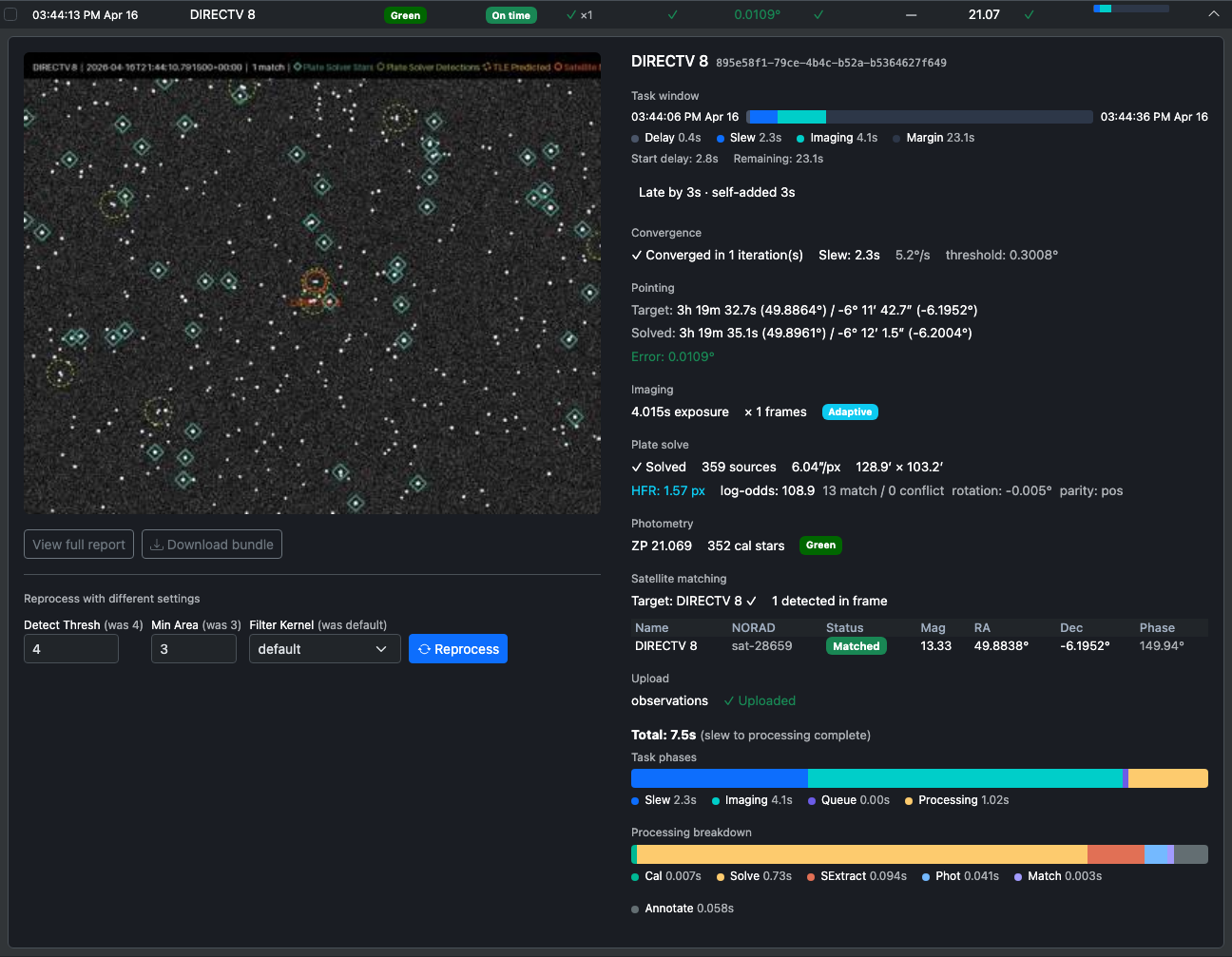This screenshot has width=1232, height=957.
Task: Focus the Min Area input field
Action: [x=194, y=649]
